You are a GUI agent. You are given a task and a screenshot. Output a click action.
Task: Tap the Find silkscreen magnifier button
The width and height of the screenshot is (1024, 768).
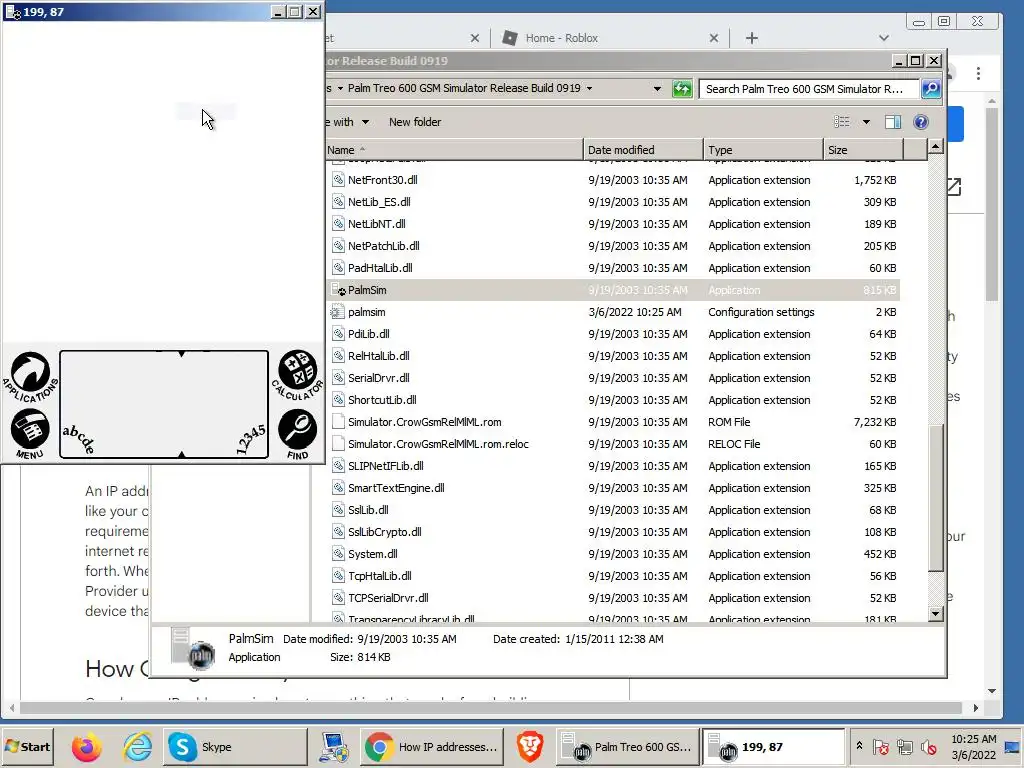click(x=298, y=434)
